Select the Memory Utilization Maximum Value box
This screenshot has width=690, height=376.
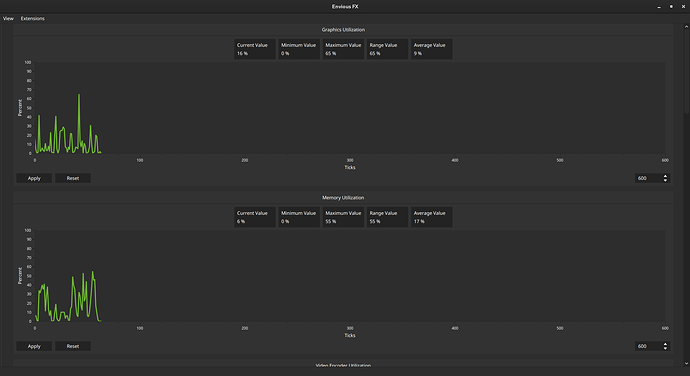tap(343, 217)
